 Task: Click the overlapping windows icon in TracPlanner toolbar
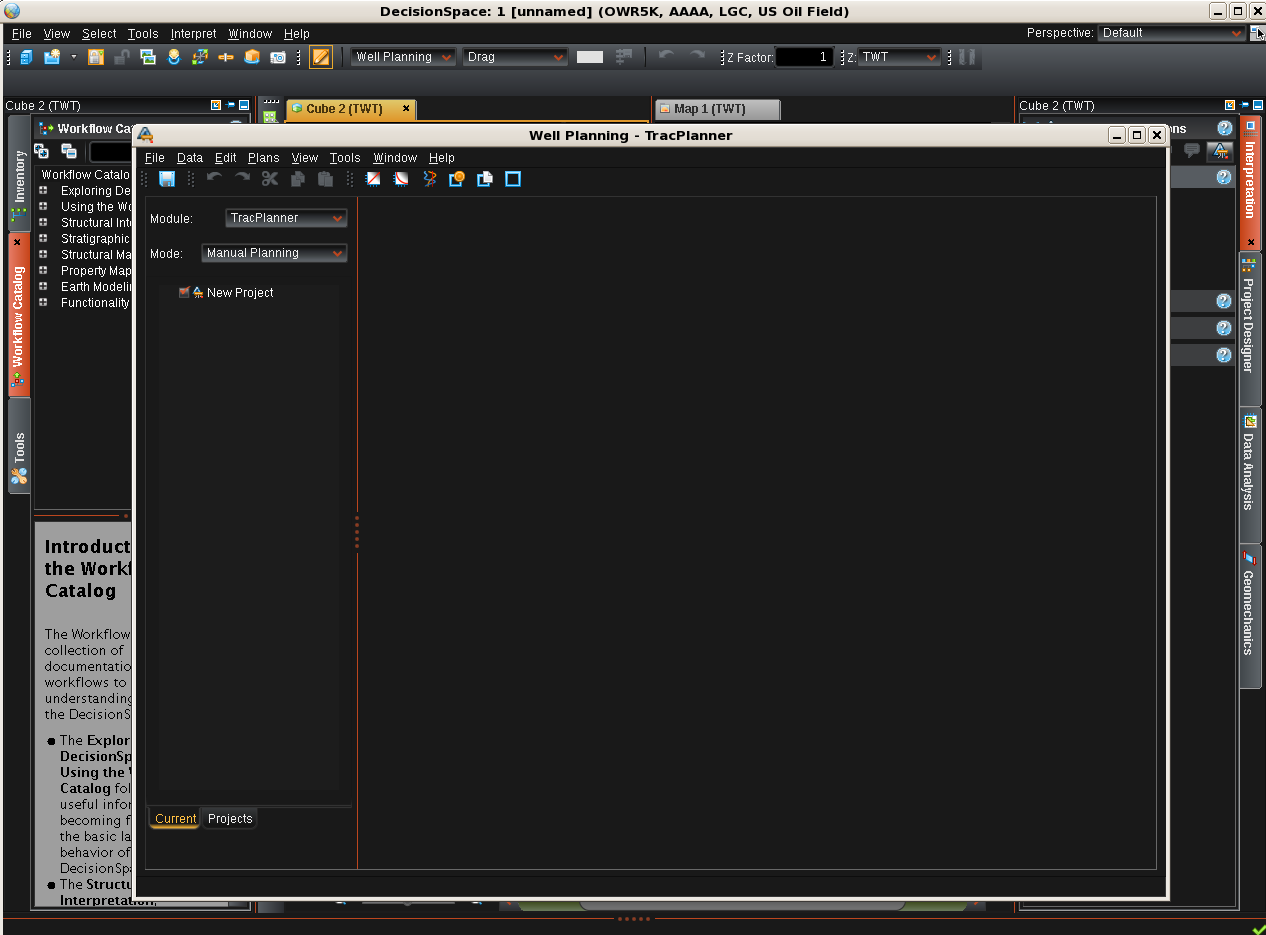[485, 179]
